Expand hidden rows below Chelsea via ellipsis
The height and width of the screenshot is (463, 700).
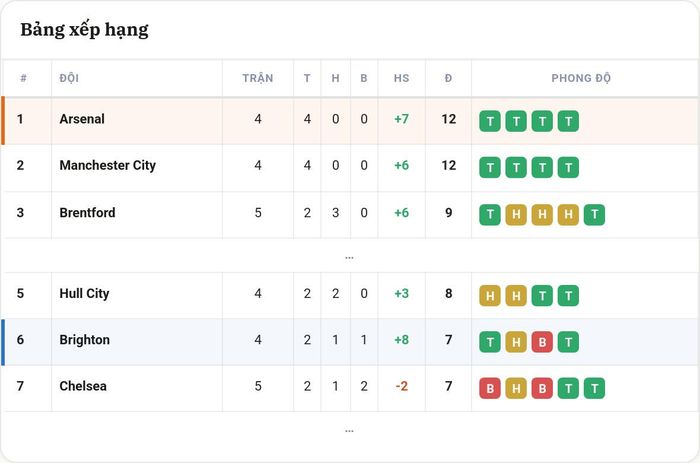[349, 431]
